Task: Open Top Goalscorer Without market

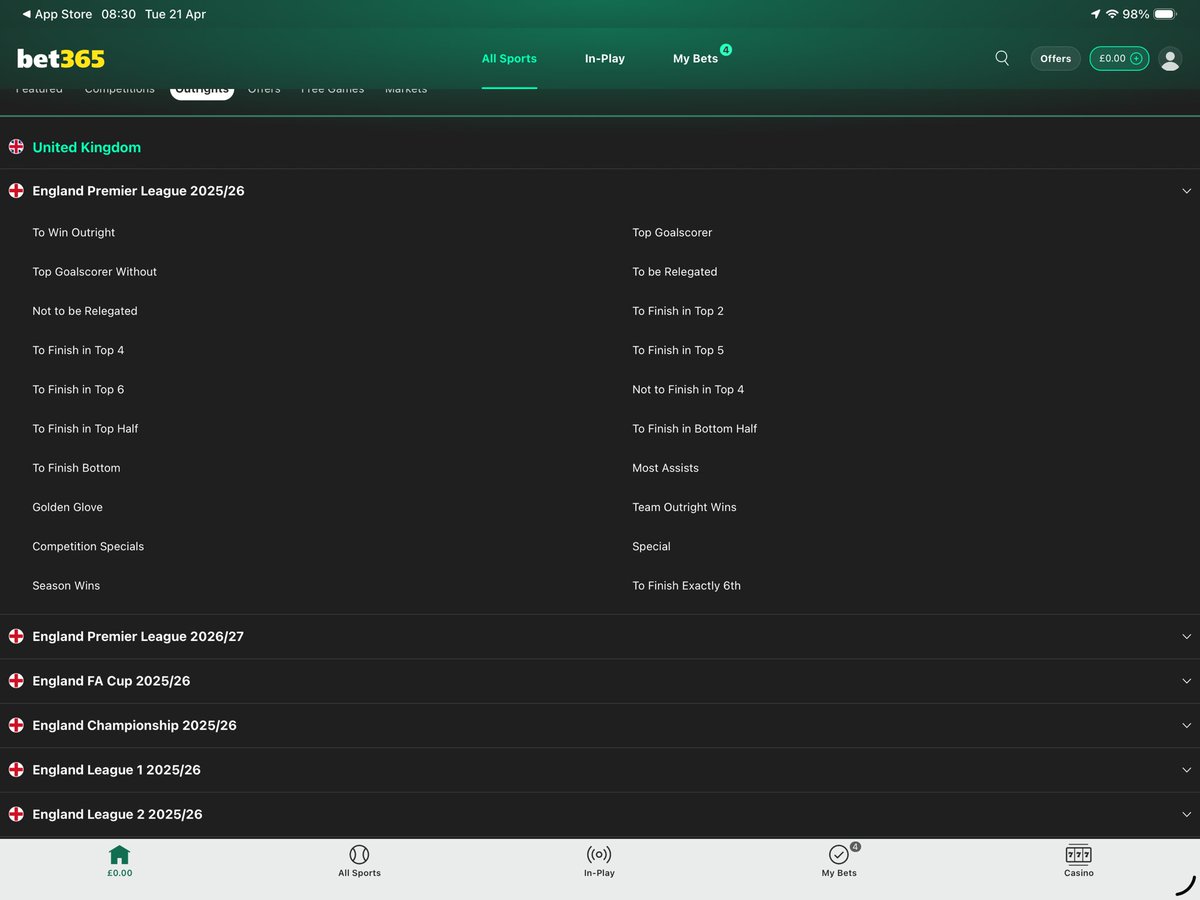Action: (95, 272)
